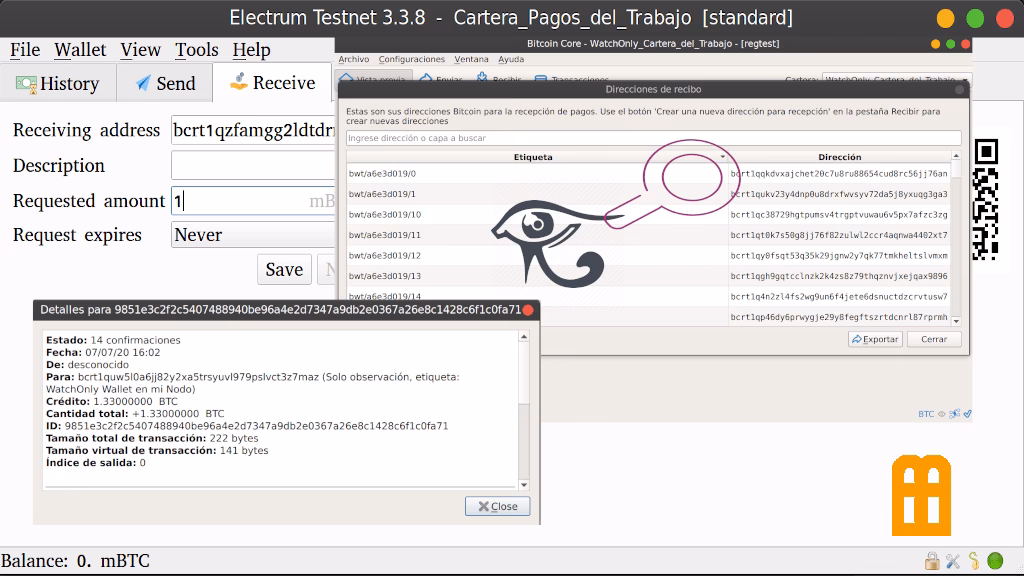Close the transaction details dialog
Screen dimensions: 1024x576
click(x=497, y=506)
